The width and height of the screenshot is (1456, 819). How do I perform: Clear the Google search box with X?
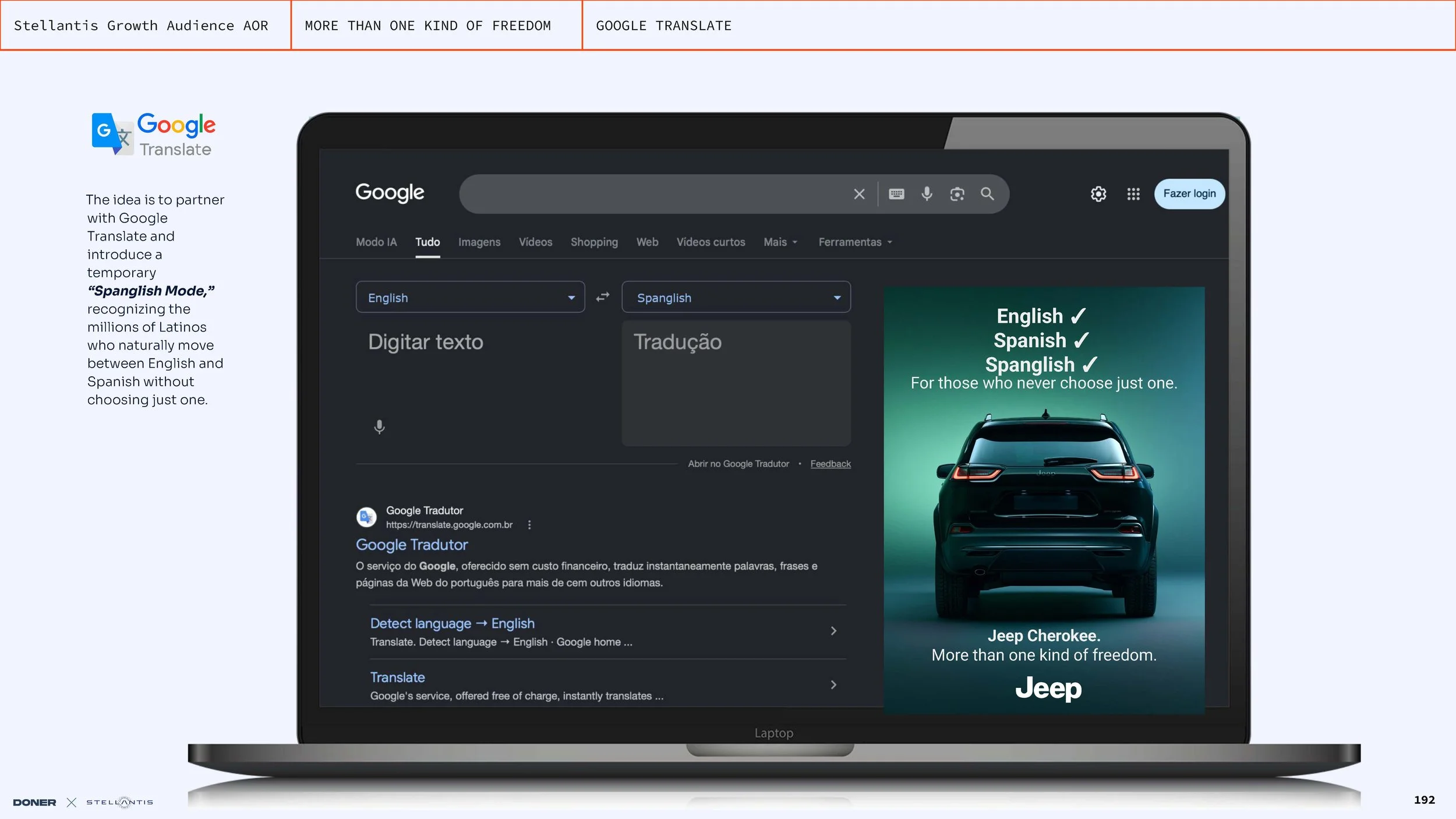[859, 194]
